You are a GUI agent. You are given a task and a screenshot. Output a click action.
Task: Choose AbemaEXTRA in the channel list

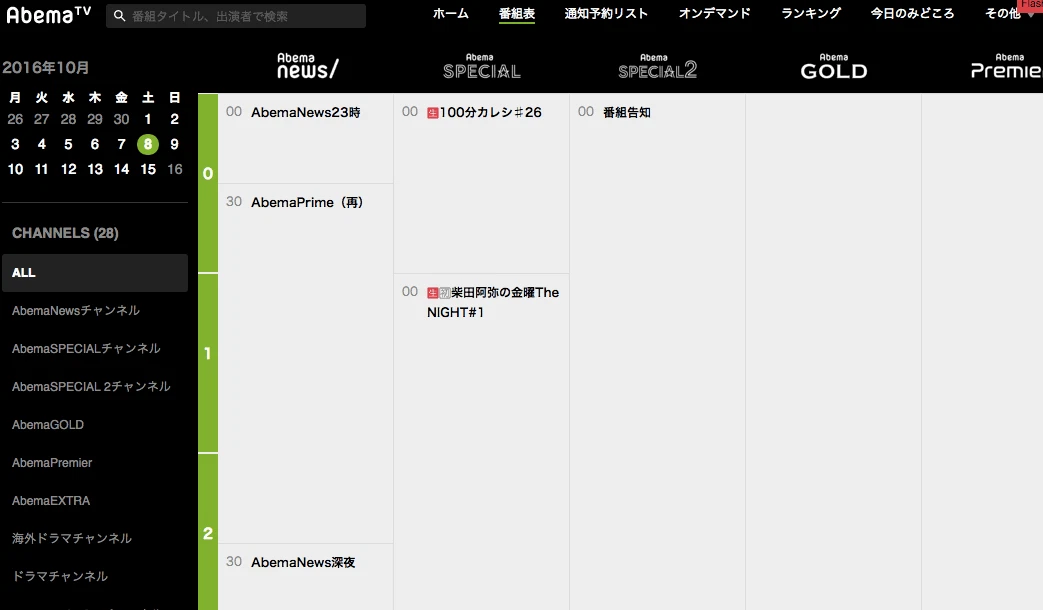(x=51, y=500)
